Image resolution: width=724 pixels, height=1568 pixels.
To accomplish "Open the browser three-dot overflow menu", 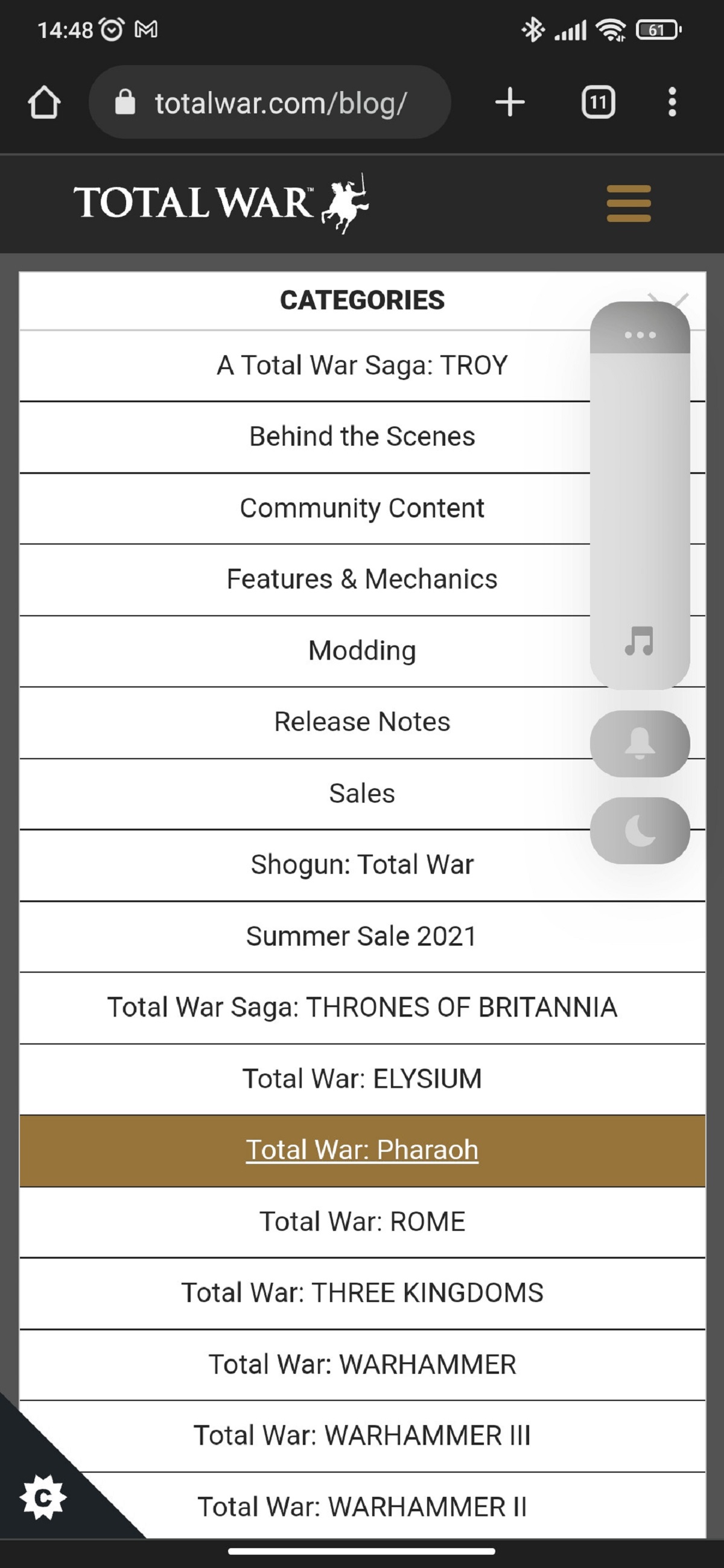I will coord(672,103).
